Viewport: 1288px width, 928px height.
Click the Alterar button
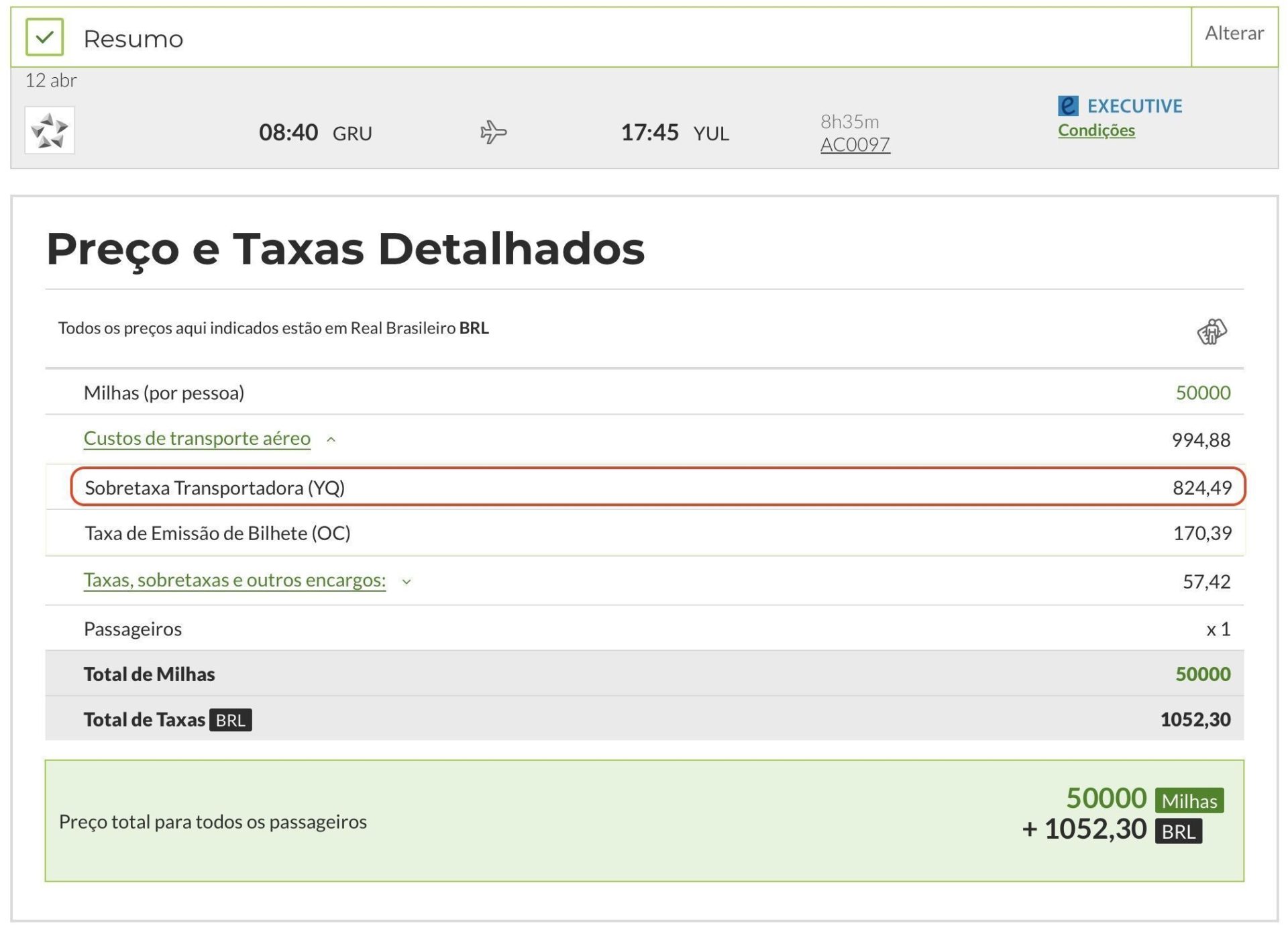pyautogui.click(x=1234, y=34)
